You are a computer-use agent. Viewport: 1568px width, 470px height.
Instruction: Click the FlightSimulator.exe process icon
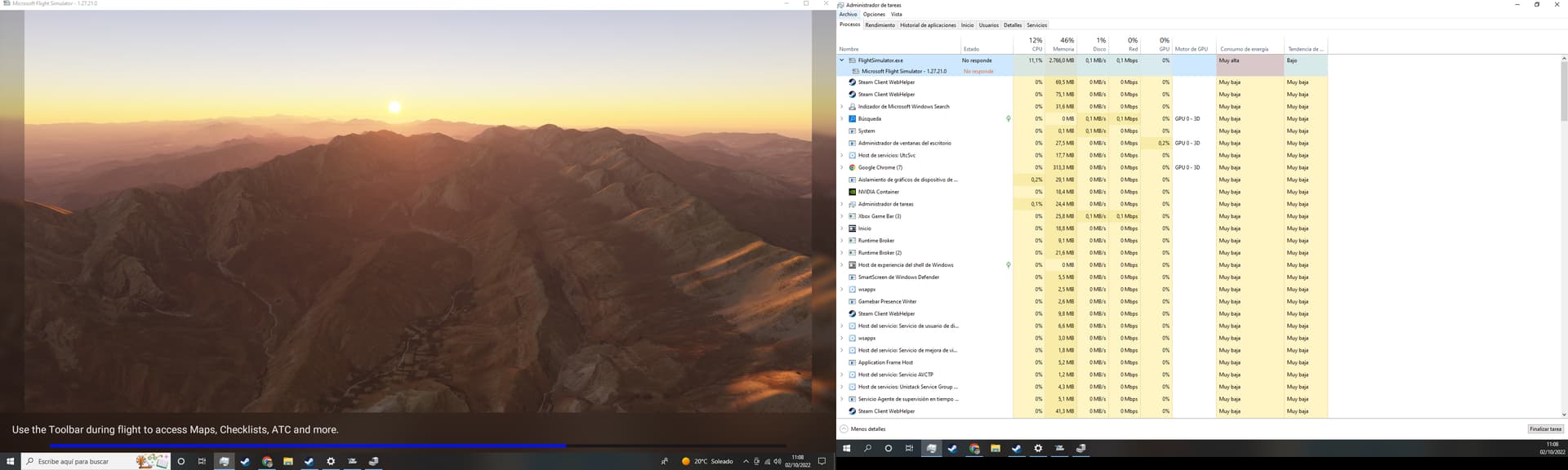(x=853, y=60)
